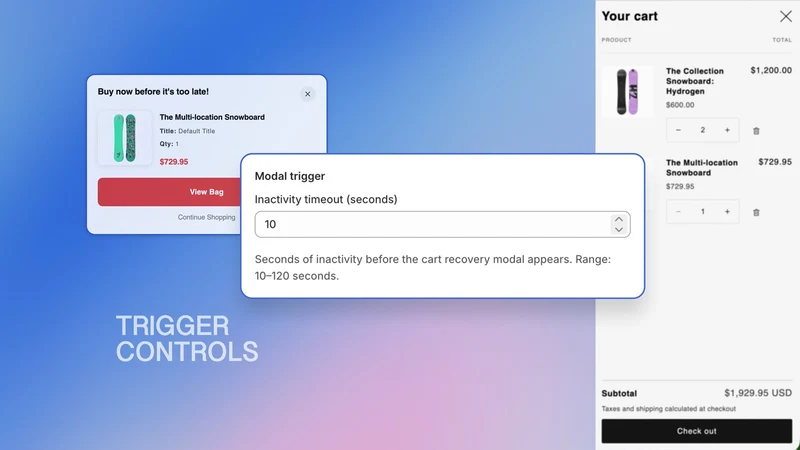Click the Check out button

point(696,431)
